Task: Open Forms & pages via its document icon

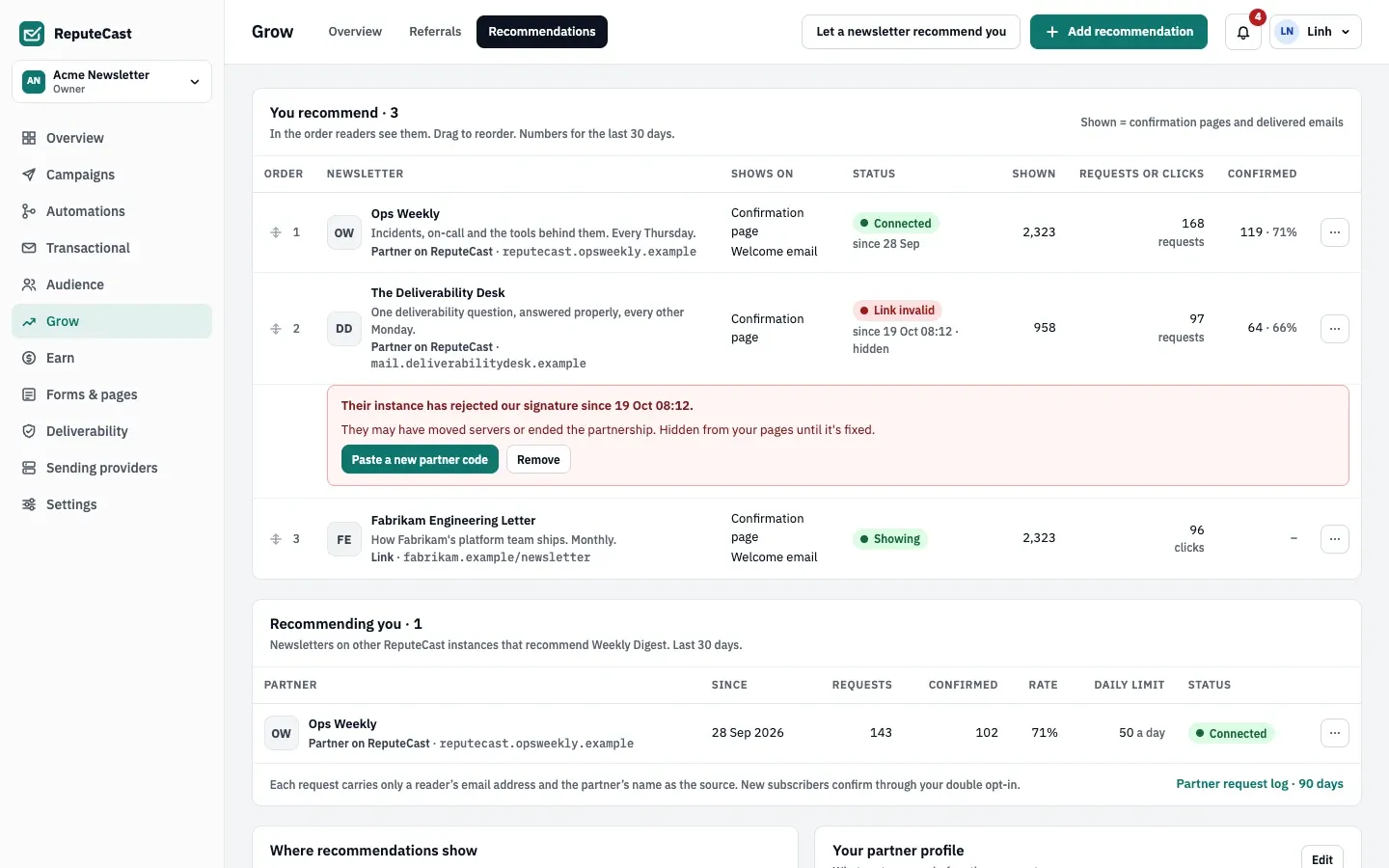Action: pos(29,394)
